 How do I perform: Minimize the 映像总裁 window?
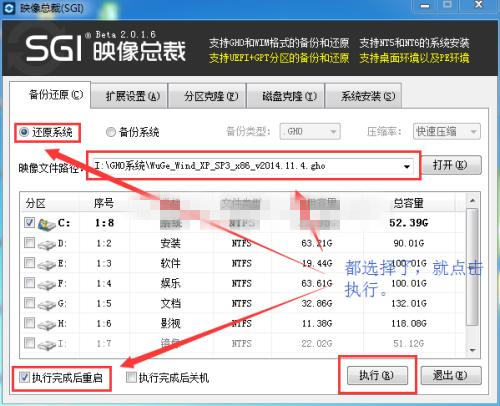[x=425, y=5]
